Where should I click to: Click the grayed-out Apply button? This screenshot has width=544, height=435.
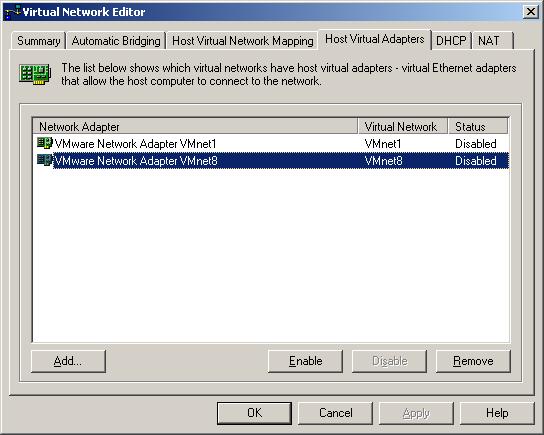tap(416, 413)
